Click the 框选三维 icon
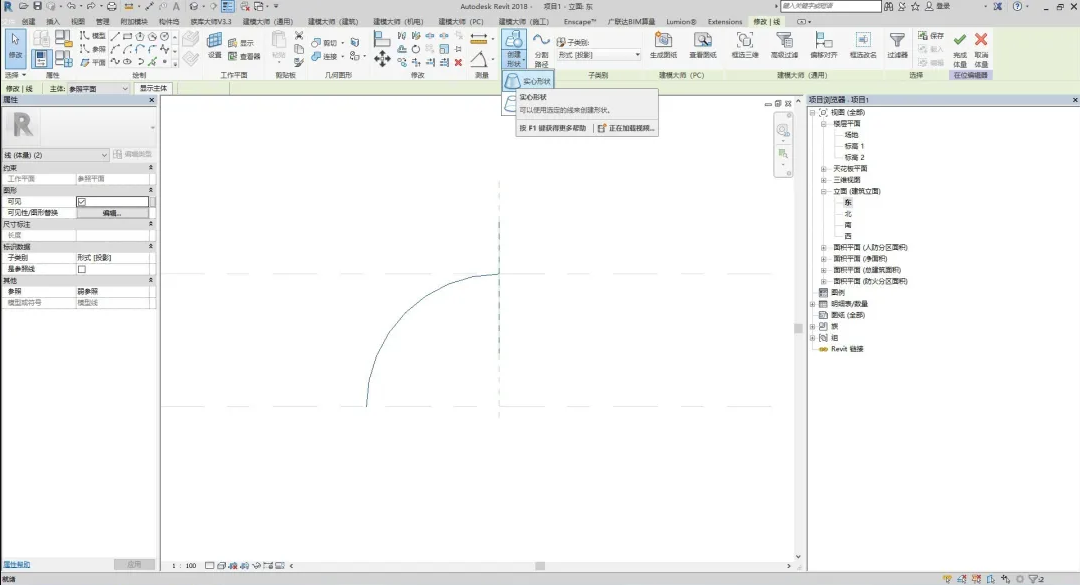Image resolution: width=1080 pixels, height=585 pixels. coord(744,44)
